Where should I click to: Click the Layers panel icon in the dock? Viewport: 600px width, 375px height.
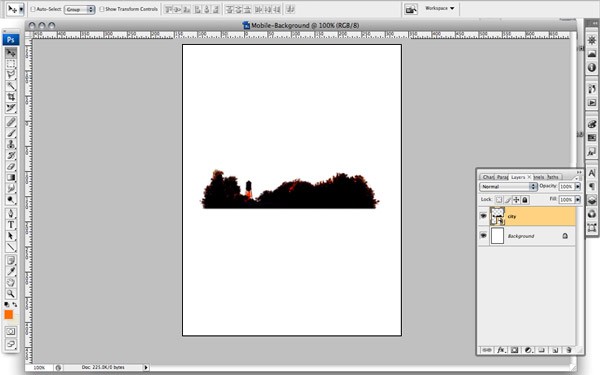pyautogui.click(x=592, y=200)
